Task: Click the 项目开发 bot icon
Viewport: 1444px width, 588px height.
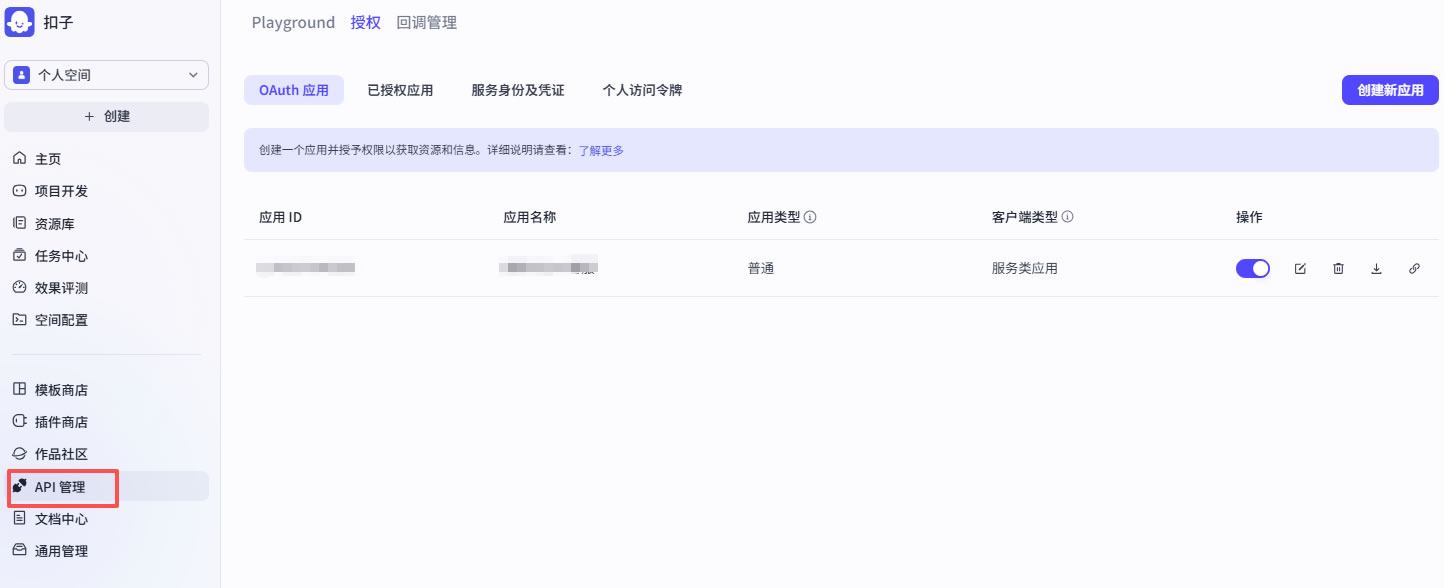Action: tap(19, 191)
